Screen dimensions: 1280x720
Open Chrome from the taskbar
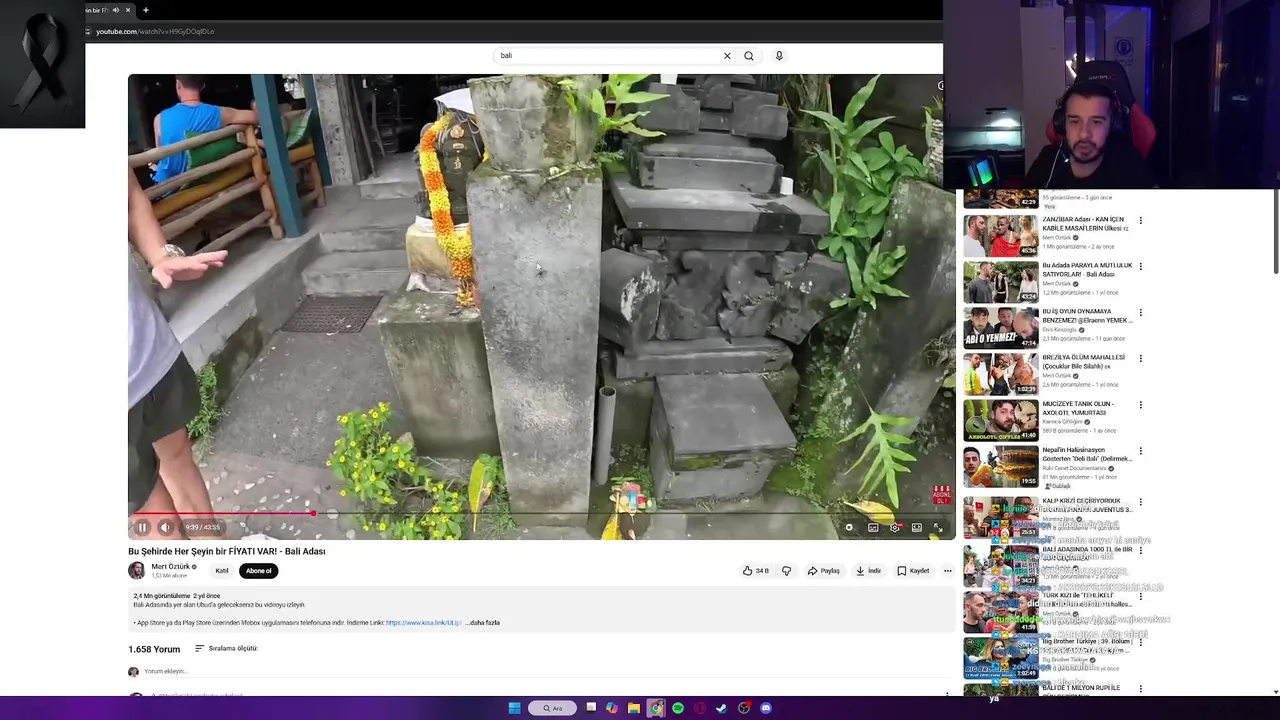pos(656,708)
